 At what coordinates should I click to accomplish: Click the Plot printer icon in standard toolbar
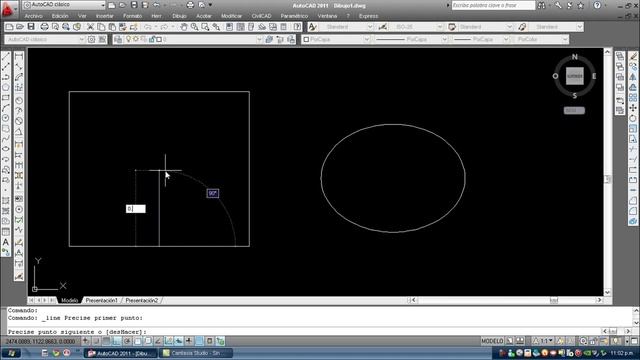tap(44, 27)
